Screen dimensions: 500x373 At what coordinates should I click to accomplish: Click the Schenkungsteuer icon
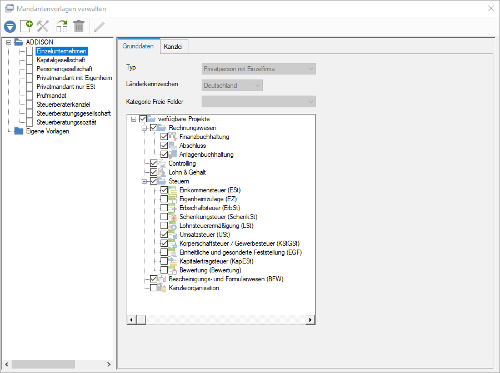[x=172, y=217]
